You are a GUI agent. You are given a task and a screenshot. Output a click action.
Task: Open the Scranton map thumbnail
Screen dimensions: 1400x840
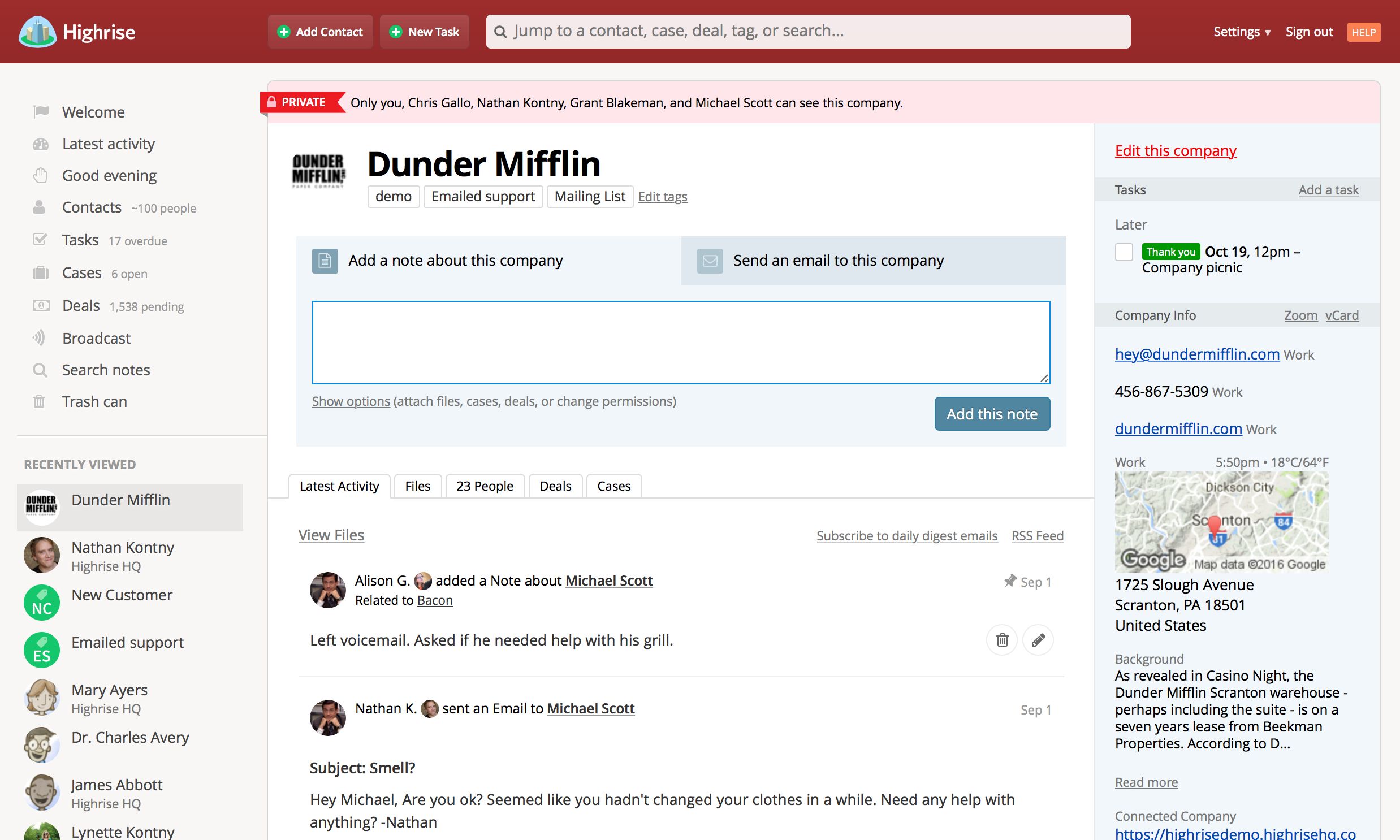[1221, 521]
